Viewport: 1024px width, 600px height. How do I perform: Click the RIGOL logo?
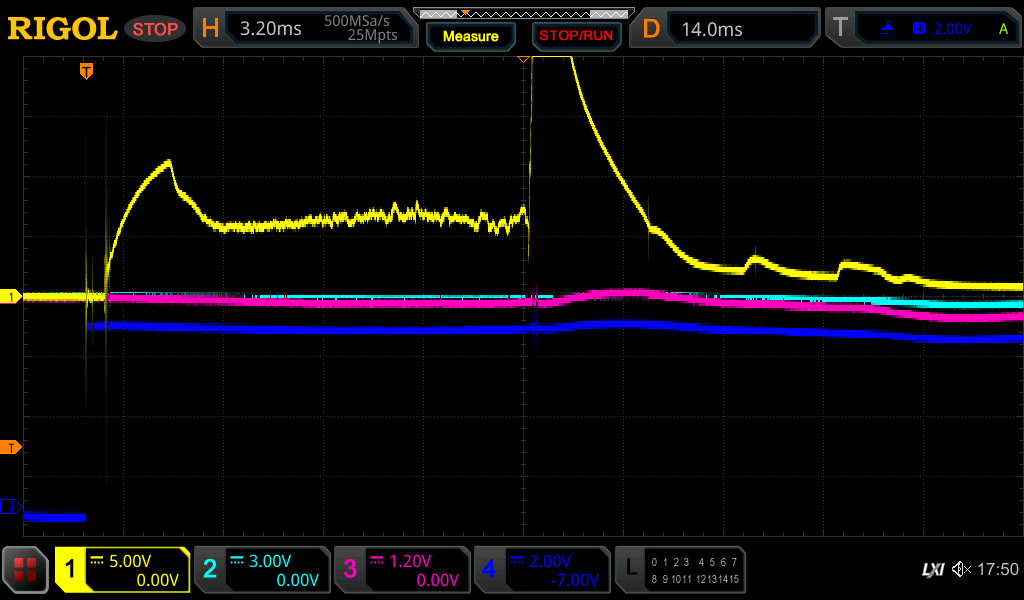click(x=62, y=29)
